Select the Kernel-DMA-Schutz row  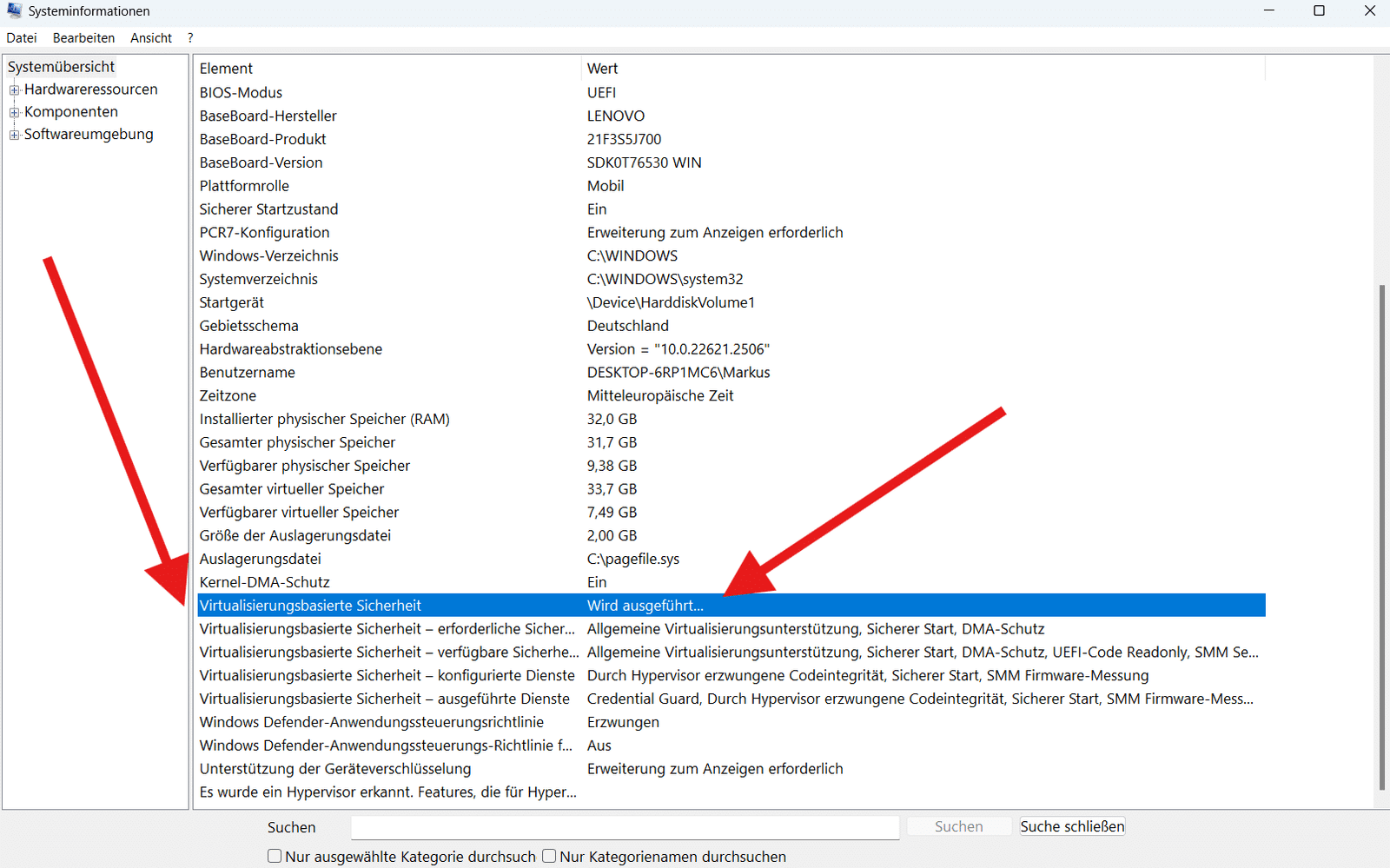click(347, 581)
